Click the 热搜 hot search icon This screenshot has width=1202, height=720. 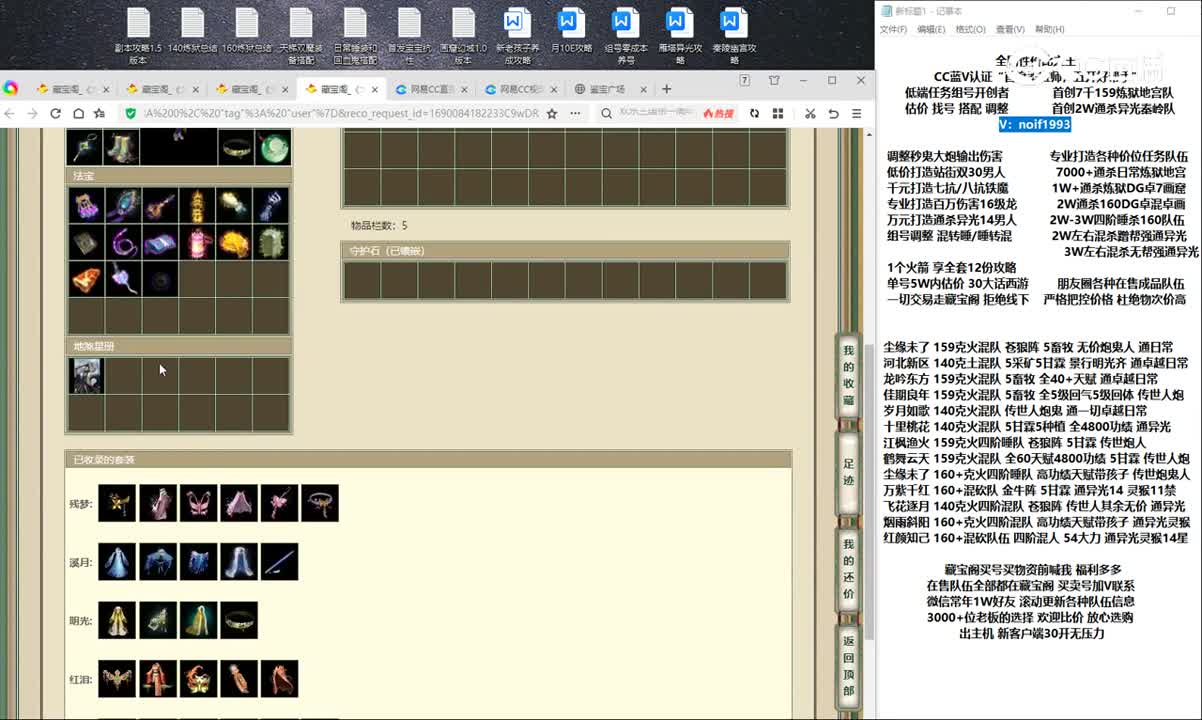[720, 114]
